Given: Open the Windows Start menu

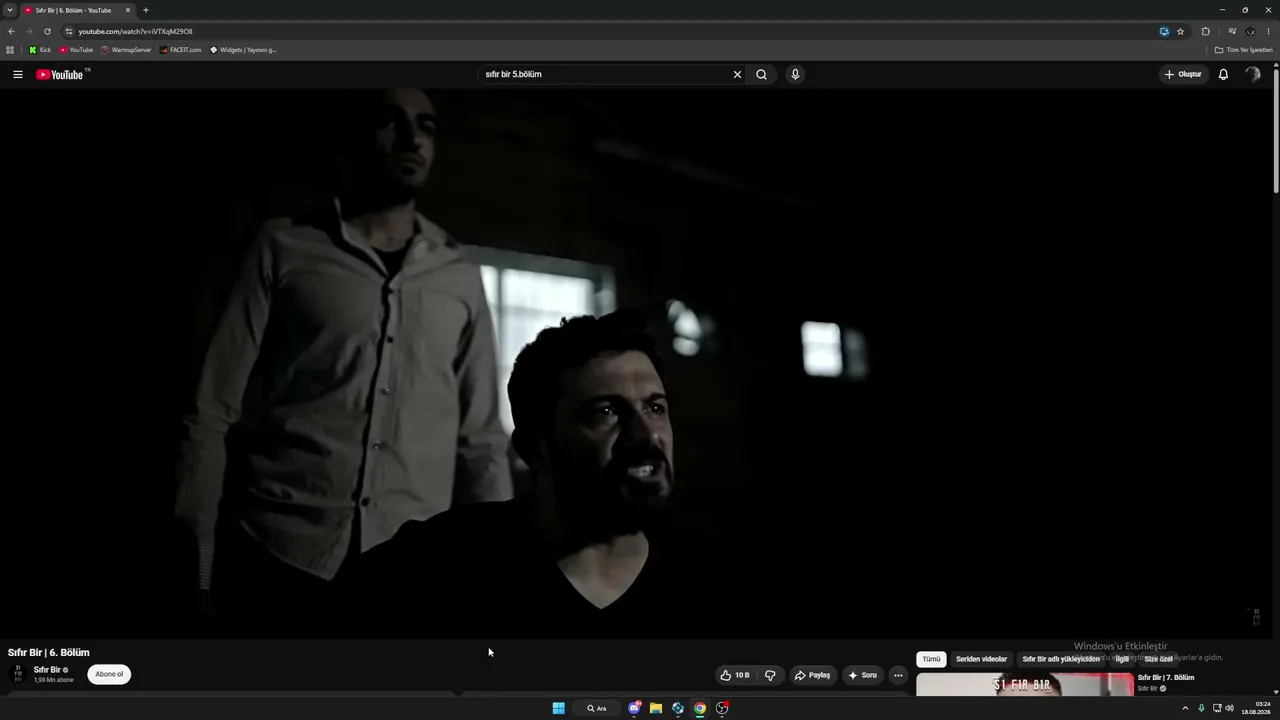Looking at the screenshot, I should [x=558, y=708].
